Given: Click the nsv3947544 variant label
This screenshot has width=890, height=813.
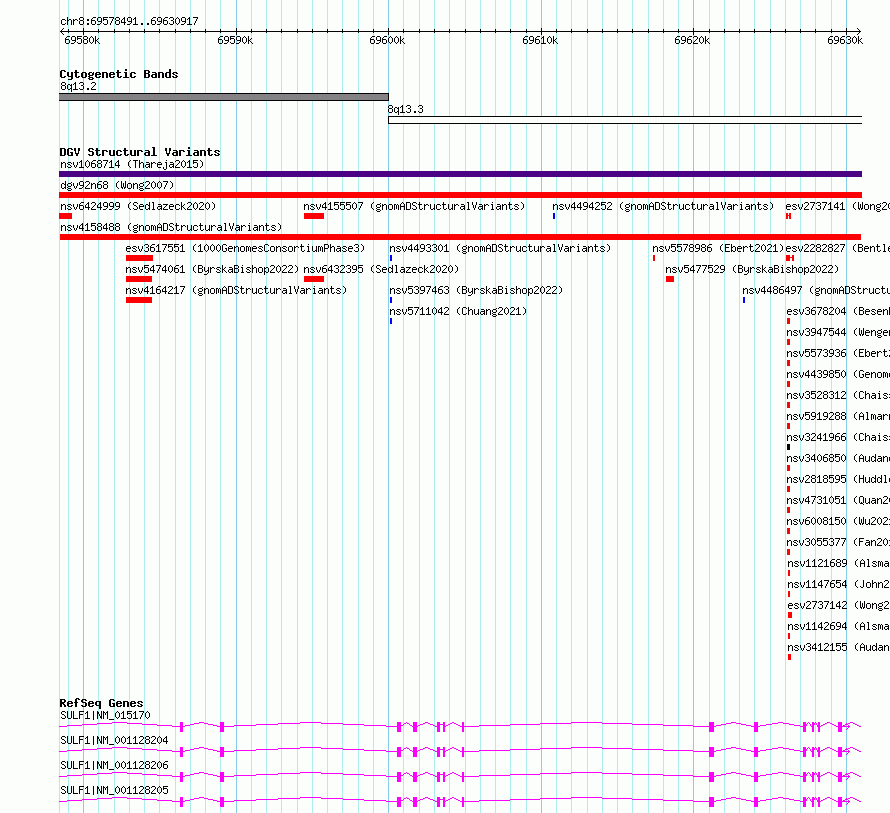Looking at the screenshot, I should click(838, 332).
